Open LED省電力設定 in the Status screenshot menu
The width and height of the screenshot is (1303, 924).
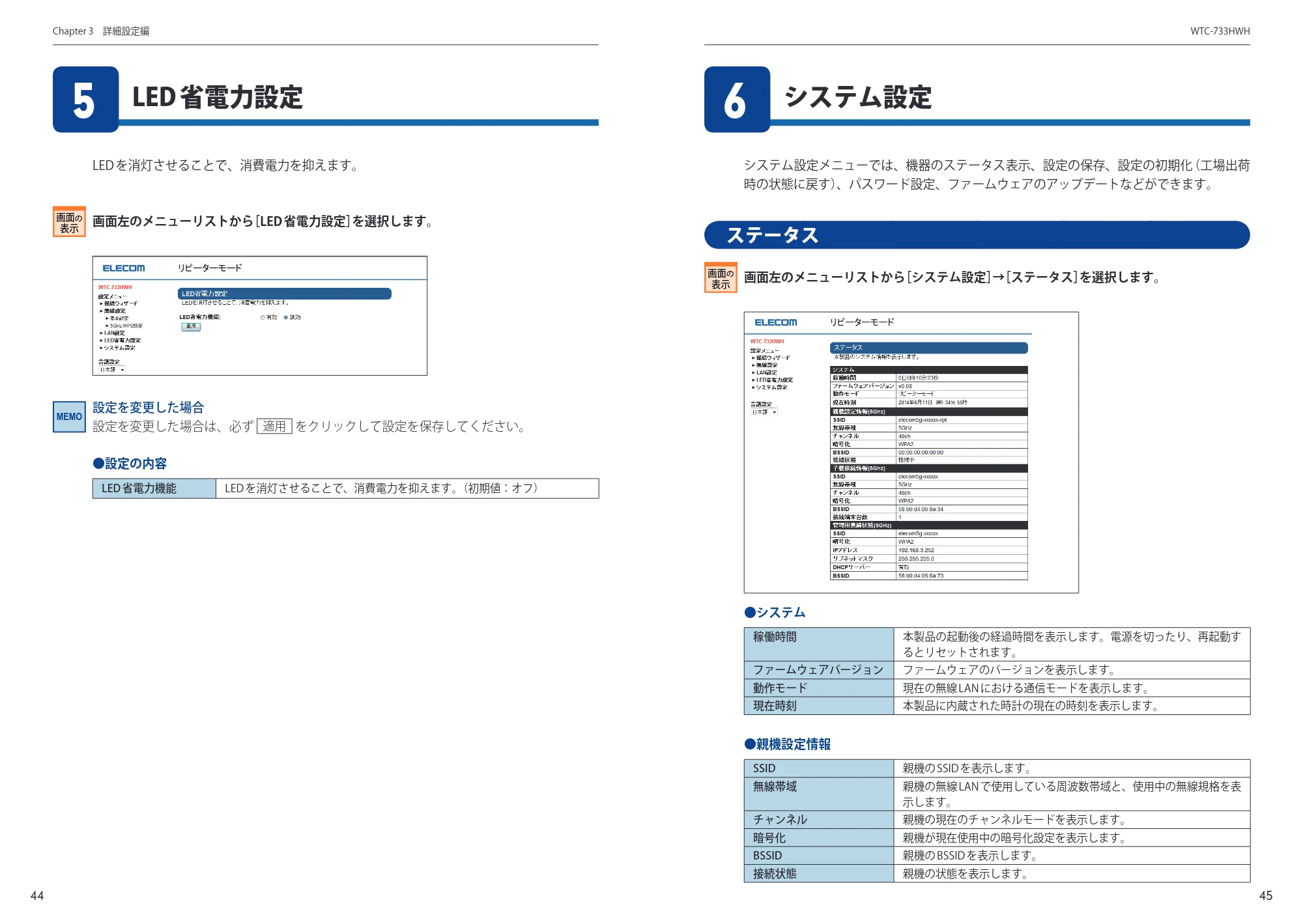(x=773, y=380)
